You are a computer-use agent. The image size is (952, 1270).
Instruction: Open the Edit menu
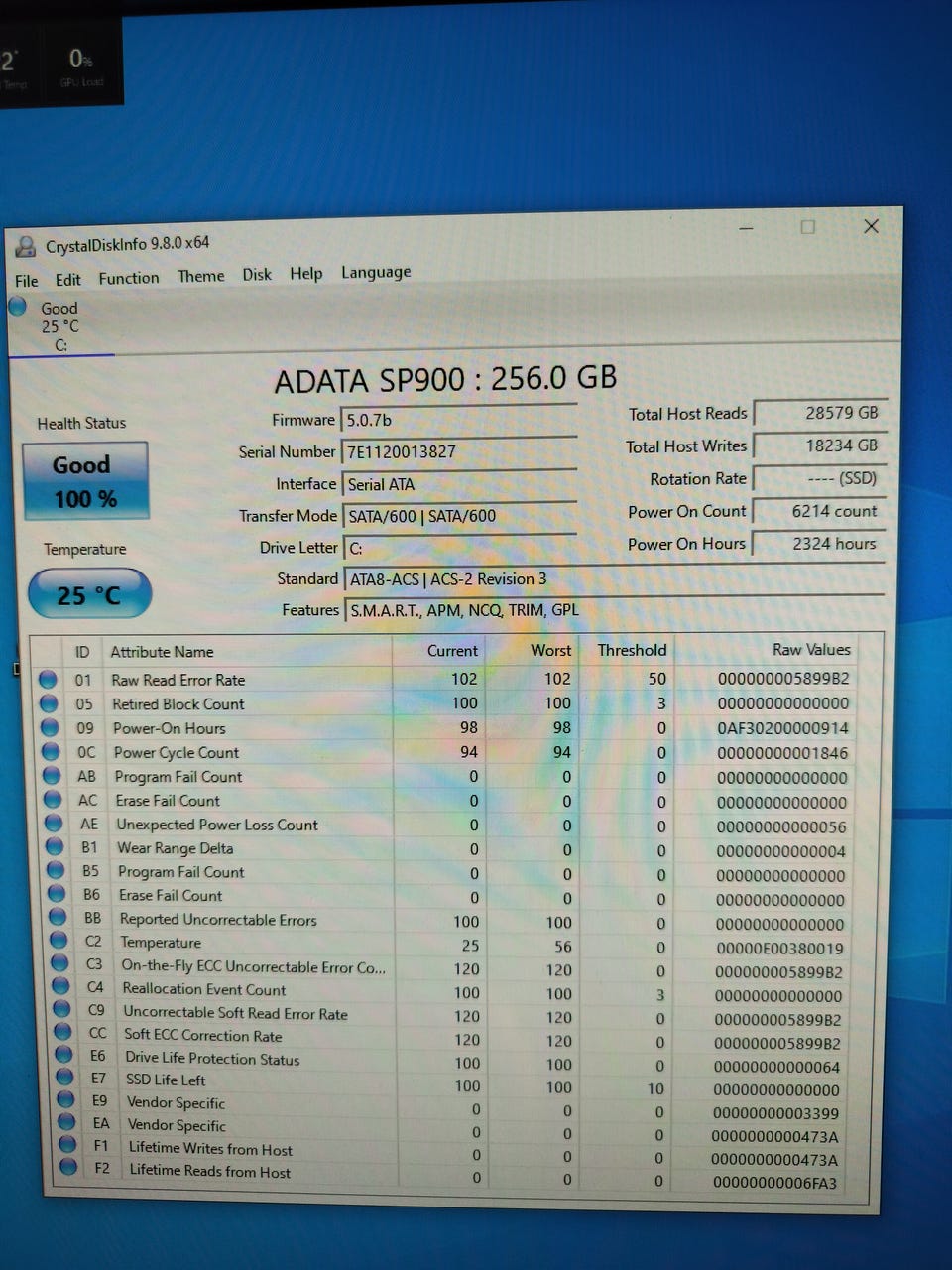pyautogui.click(x=68, y=280)
